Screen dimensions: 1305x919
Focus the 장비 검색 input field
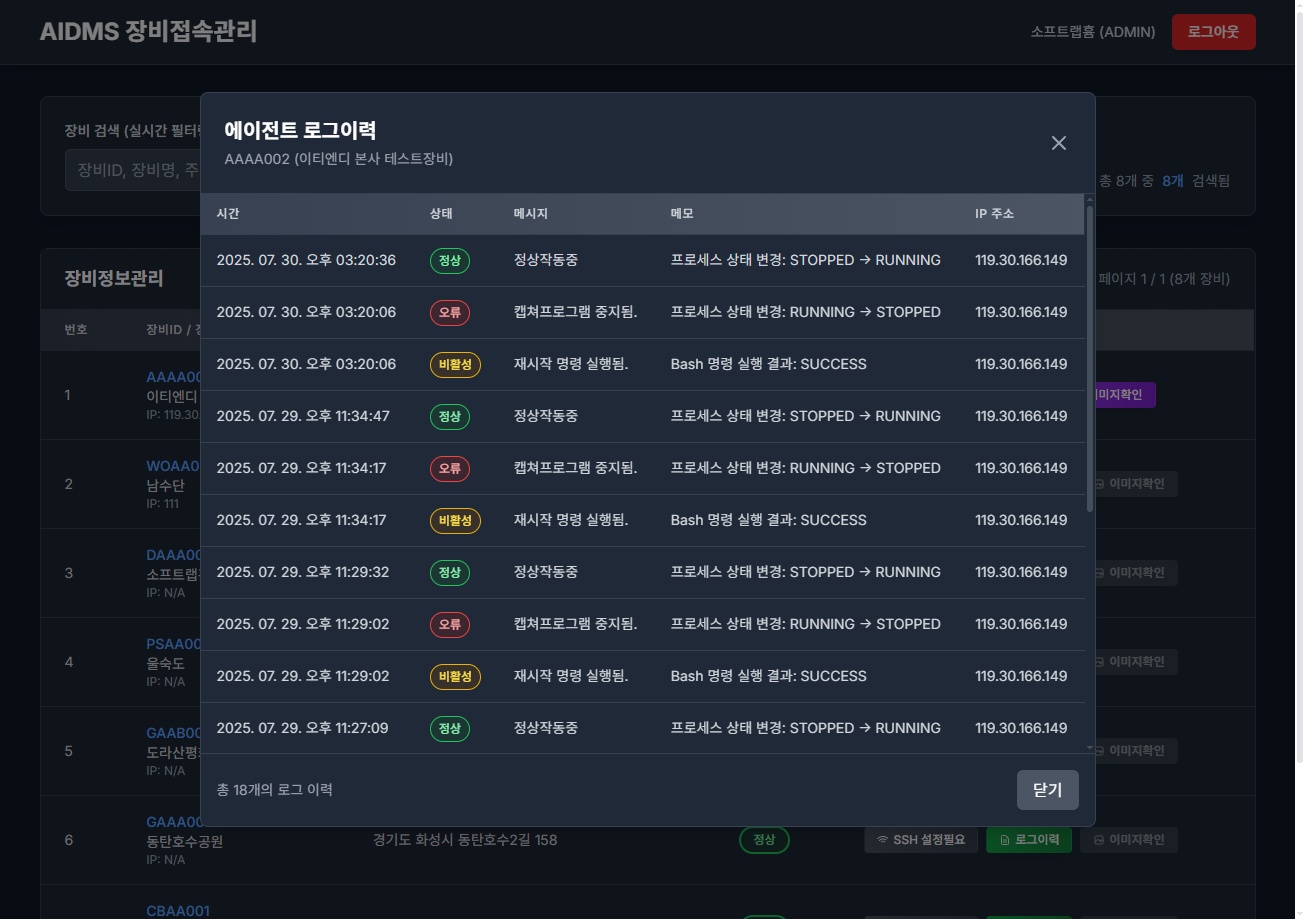[133, 170]
